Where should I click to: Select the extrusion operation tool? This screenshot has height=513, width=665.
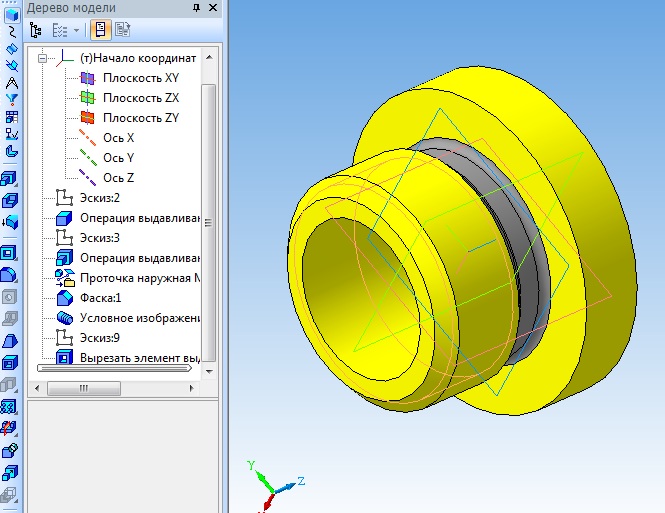[9, 179]
